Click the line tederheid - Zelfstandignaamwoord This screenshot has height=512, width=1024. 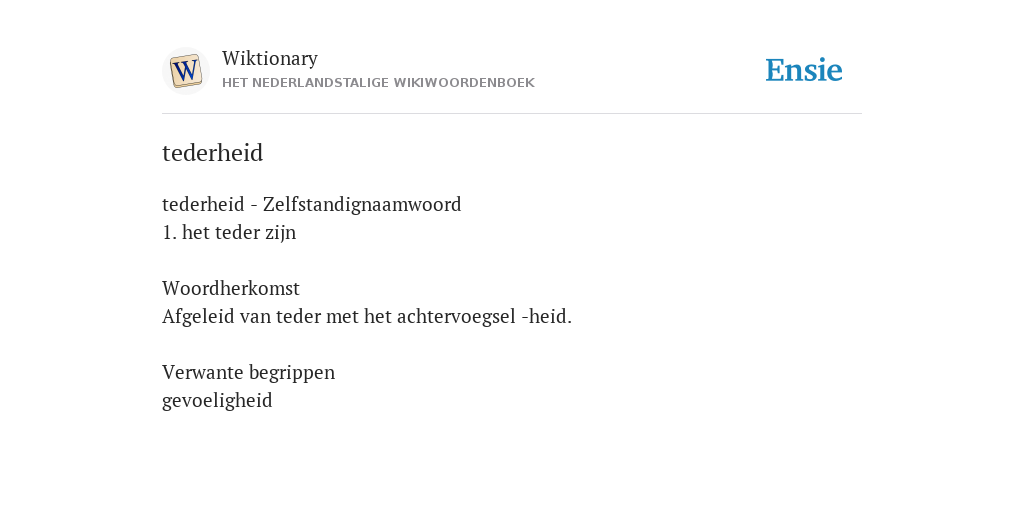[312, 204]
